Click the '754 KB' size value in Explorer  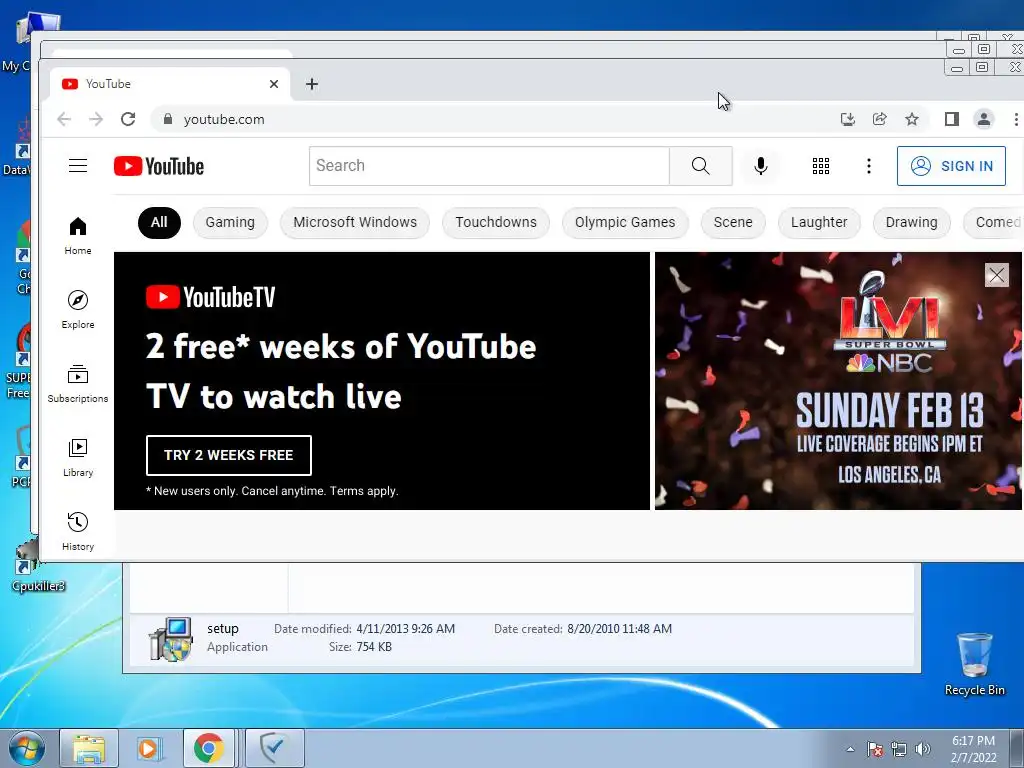[374, 647]
